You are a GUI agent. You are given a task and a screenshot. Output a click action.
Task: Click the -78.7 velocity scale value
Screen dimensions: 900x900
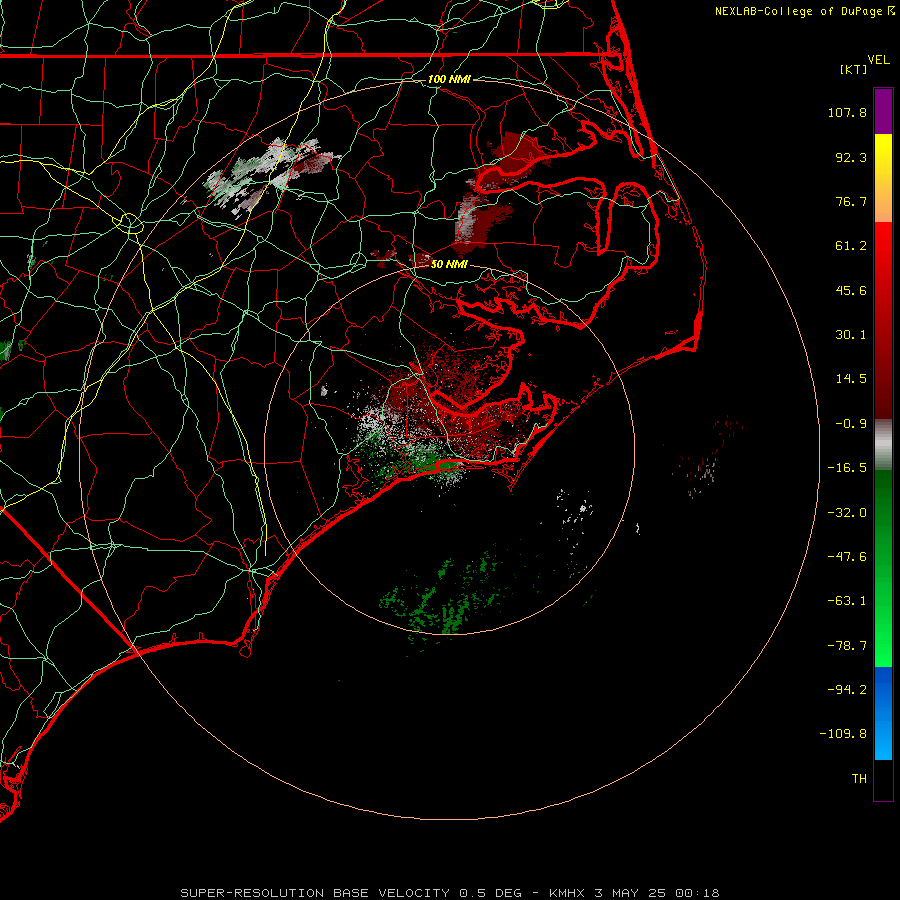click(847, 646)
